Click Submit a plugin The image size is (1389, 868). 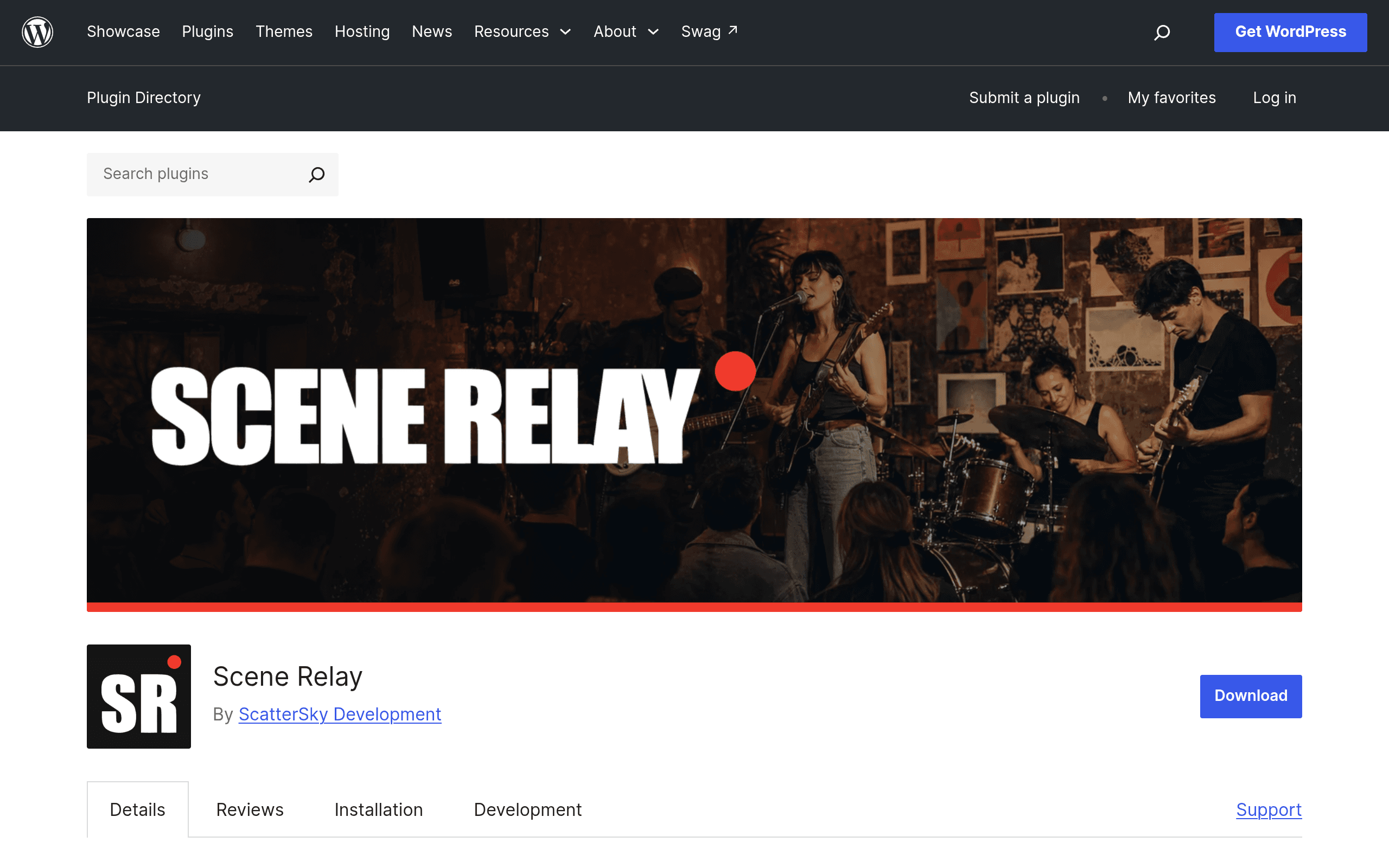click(x=1024, y=98)
